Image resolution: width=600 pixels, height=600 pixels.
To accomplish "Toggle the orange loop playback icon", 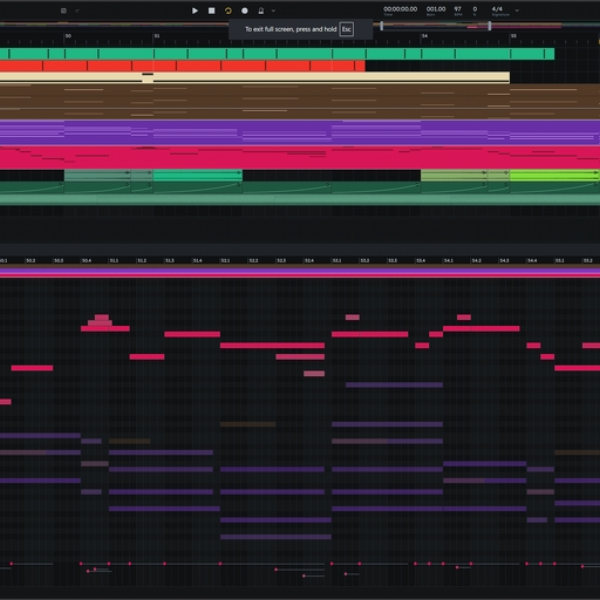I will (x=228, y=11).
